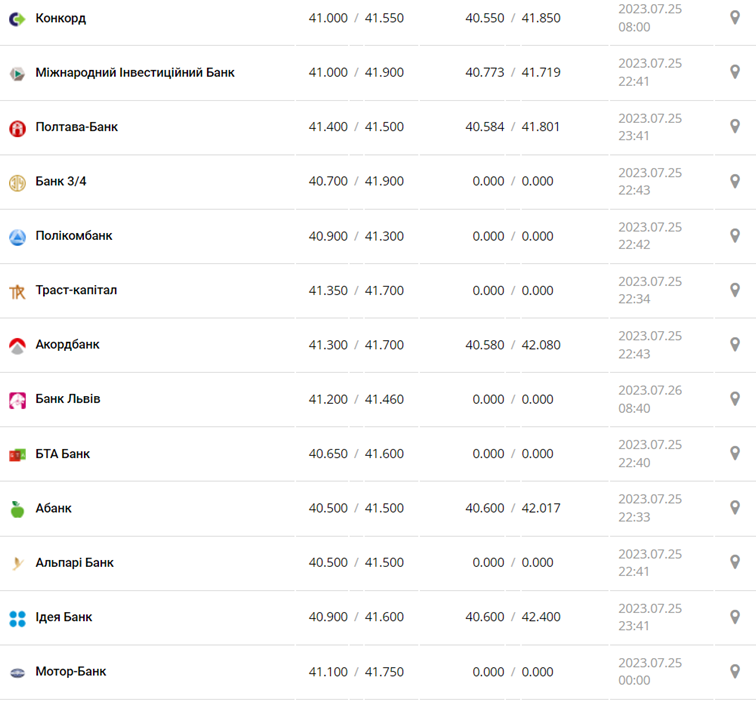Screen dimensions: 756x702
Task: Click the Полтава-Банк red logo icon
Action: [17, 128]
